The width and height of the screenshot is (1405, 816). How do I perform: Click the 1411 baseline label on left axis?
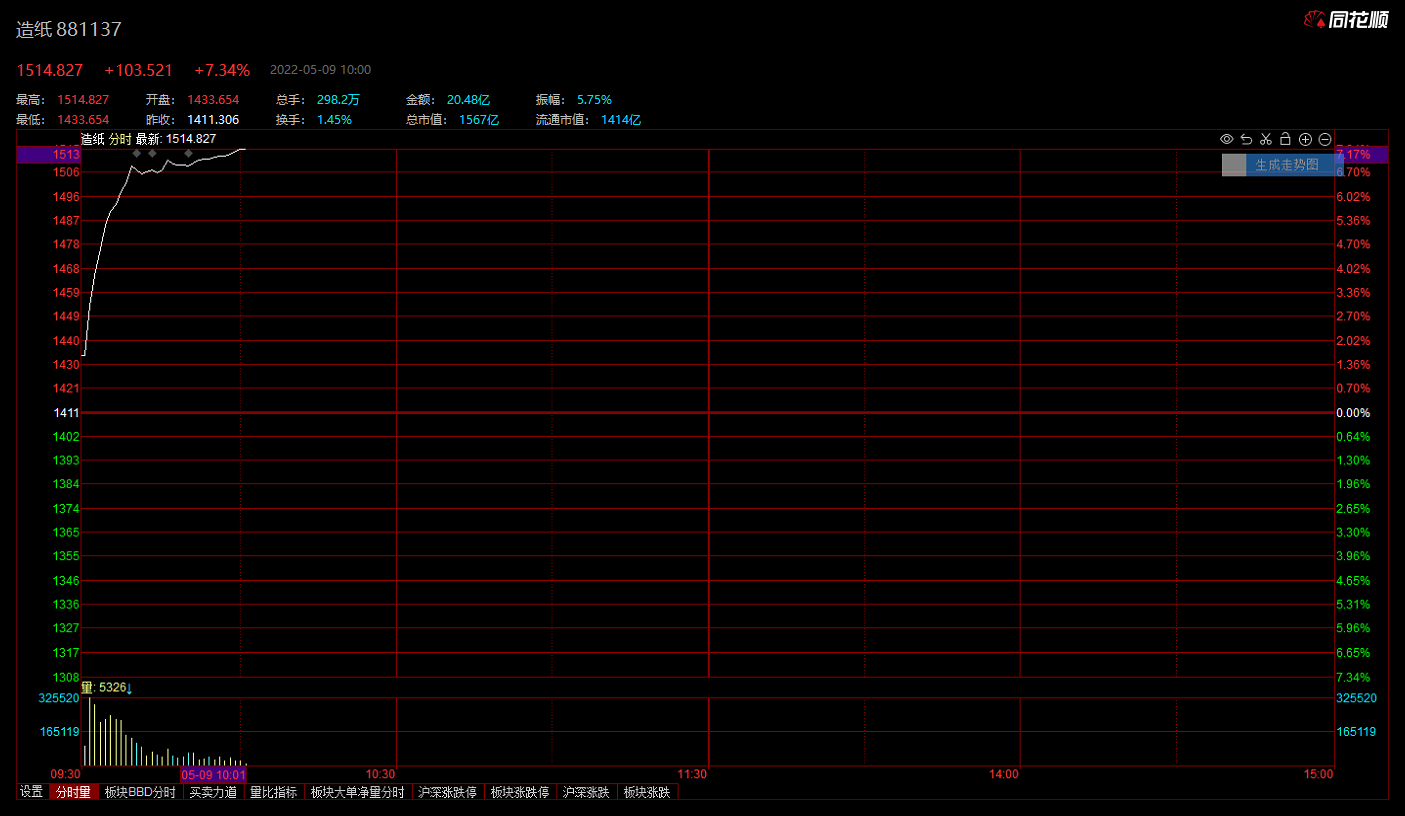point(66,413)
